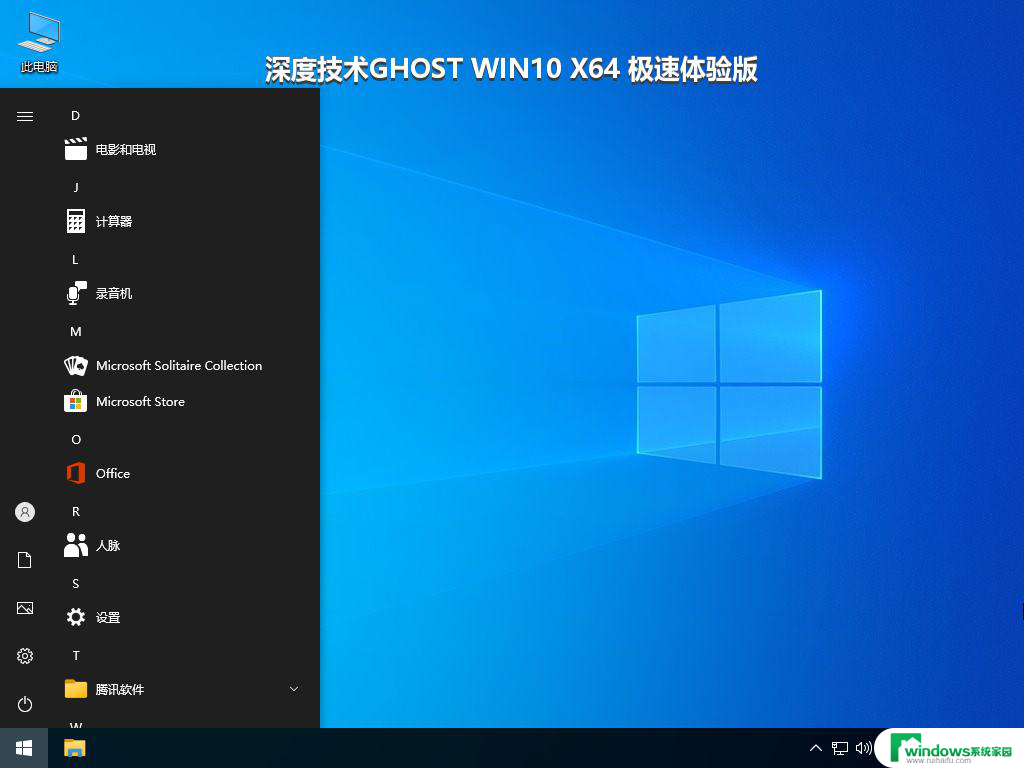Jump via letter L header
The width and height of the screenshot is (1024, 768).
coord(76,259)
